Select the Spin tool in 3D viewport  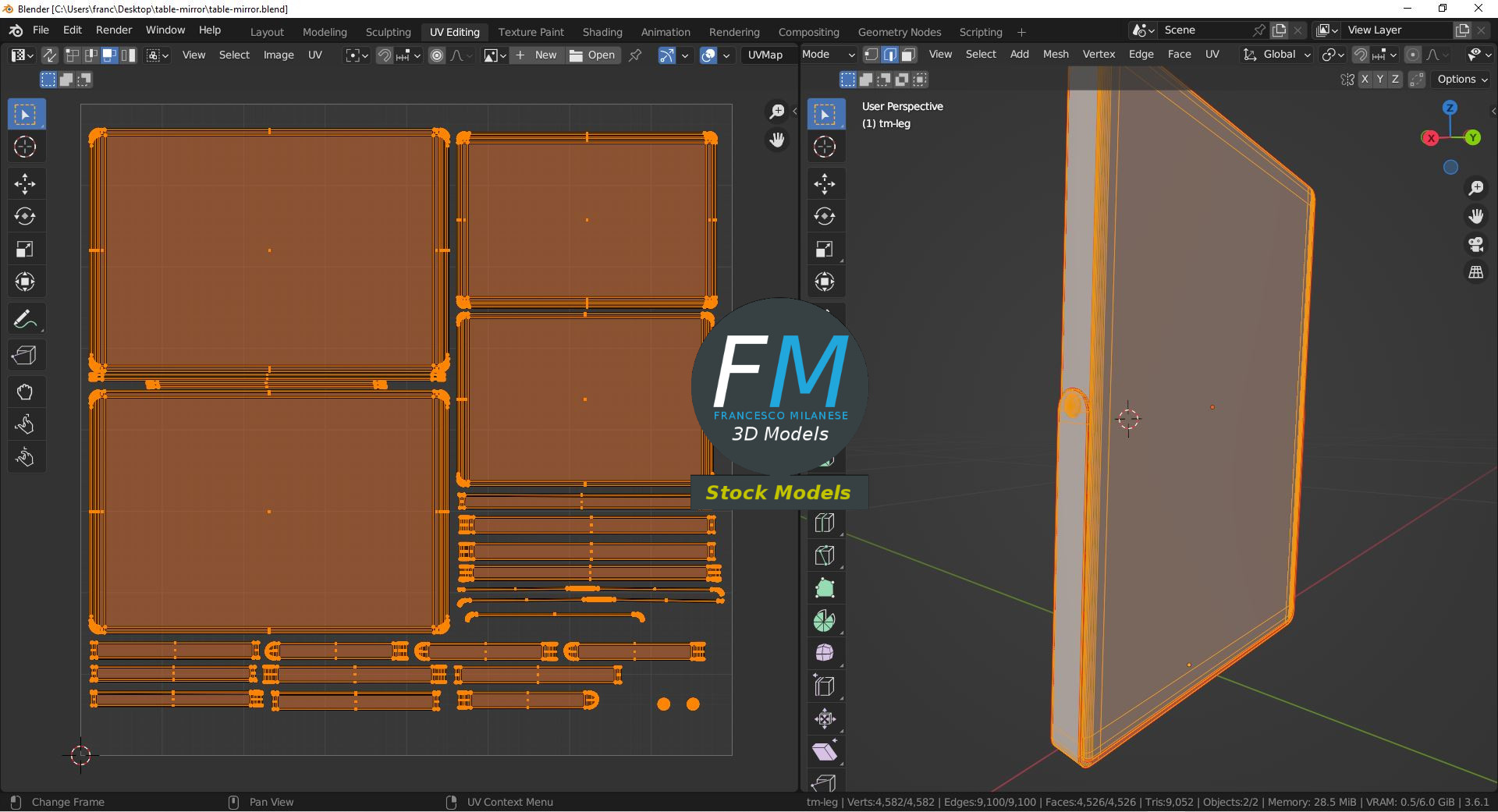coord(825,621)
